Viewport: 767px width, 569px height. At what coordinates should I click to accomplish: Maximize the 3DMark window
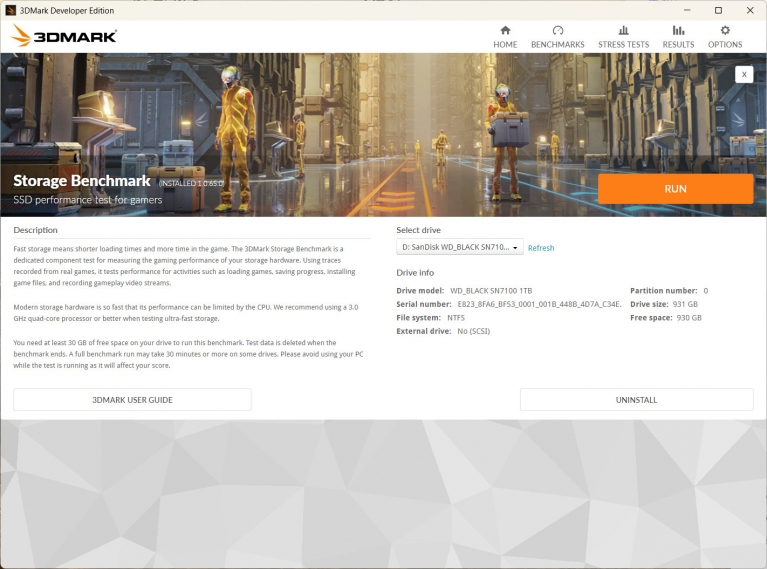coord(718,10)
